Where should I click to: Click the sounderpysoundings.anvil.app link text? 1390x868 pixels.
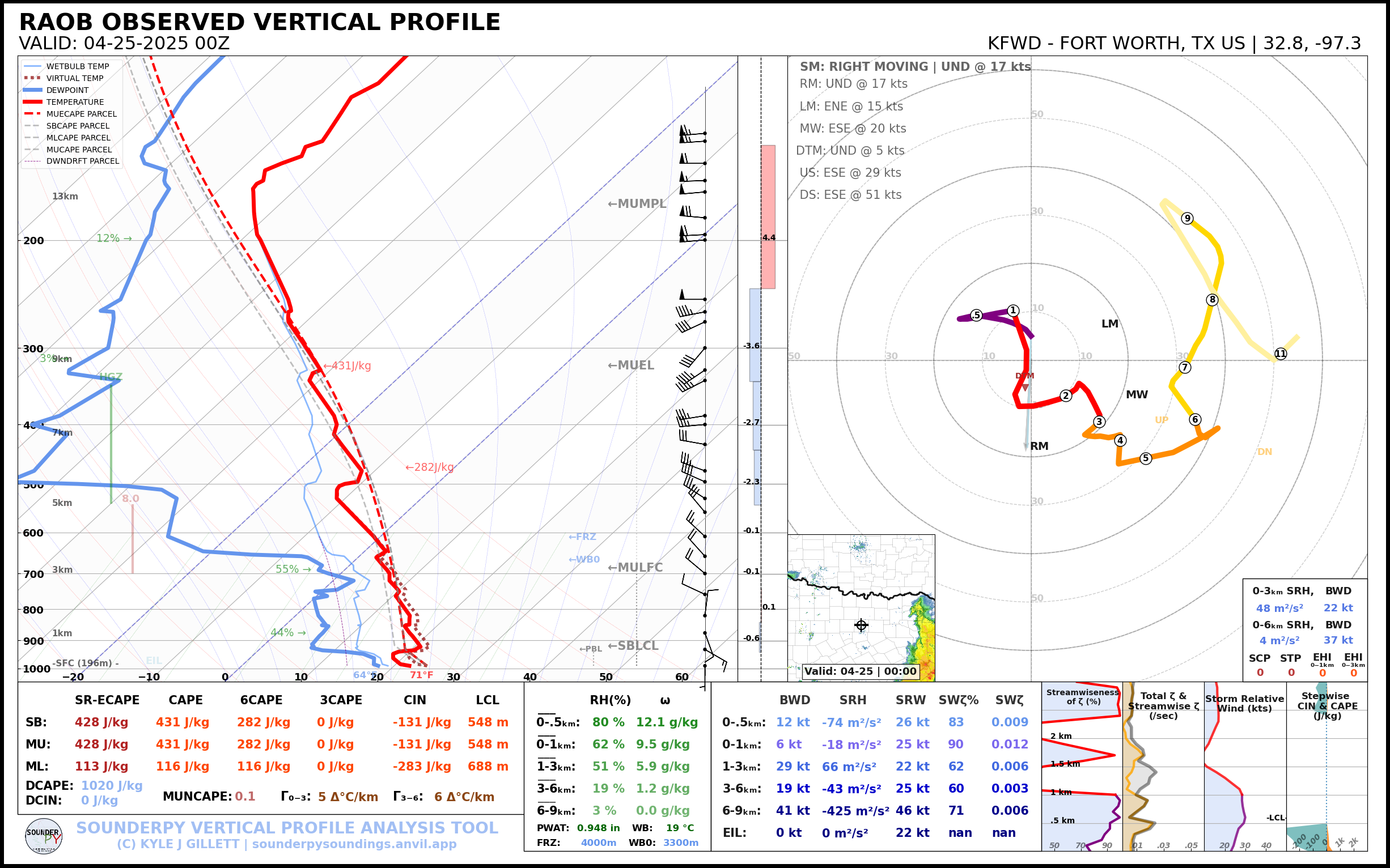[x=354, y=844]
